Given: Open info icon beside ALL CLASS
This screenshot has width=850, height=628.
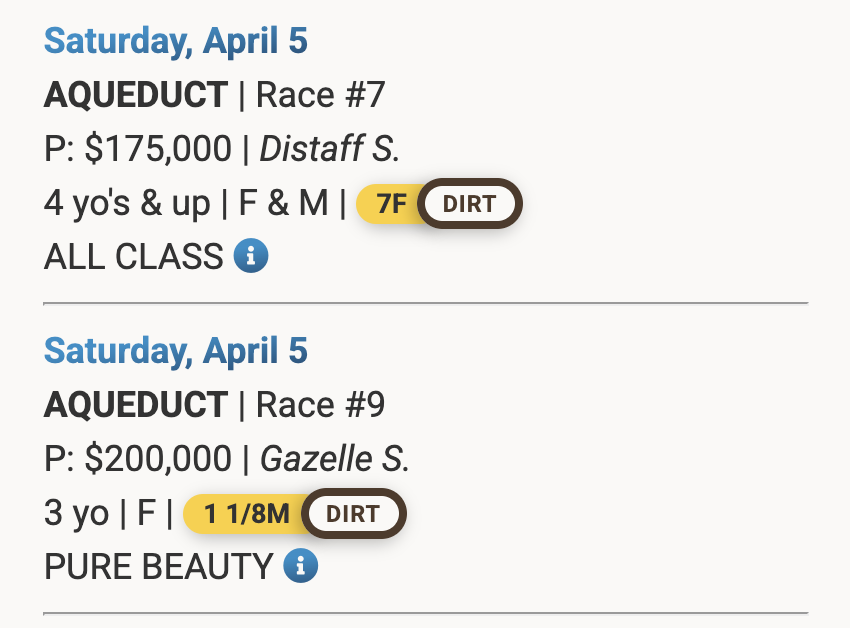Looking at the screenshot, I should pos(251,257).
